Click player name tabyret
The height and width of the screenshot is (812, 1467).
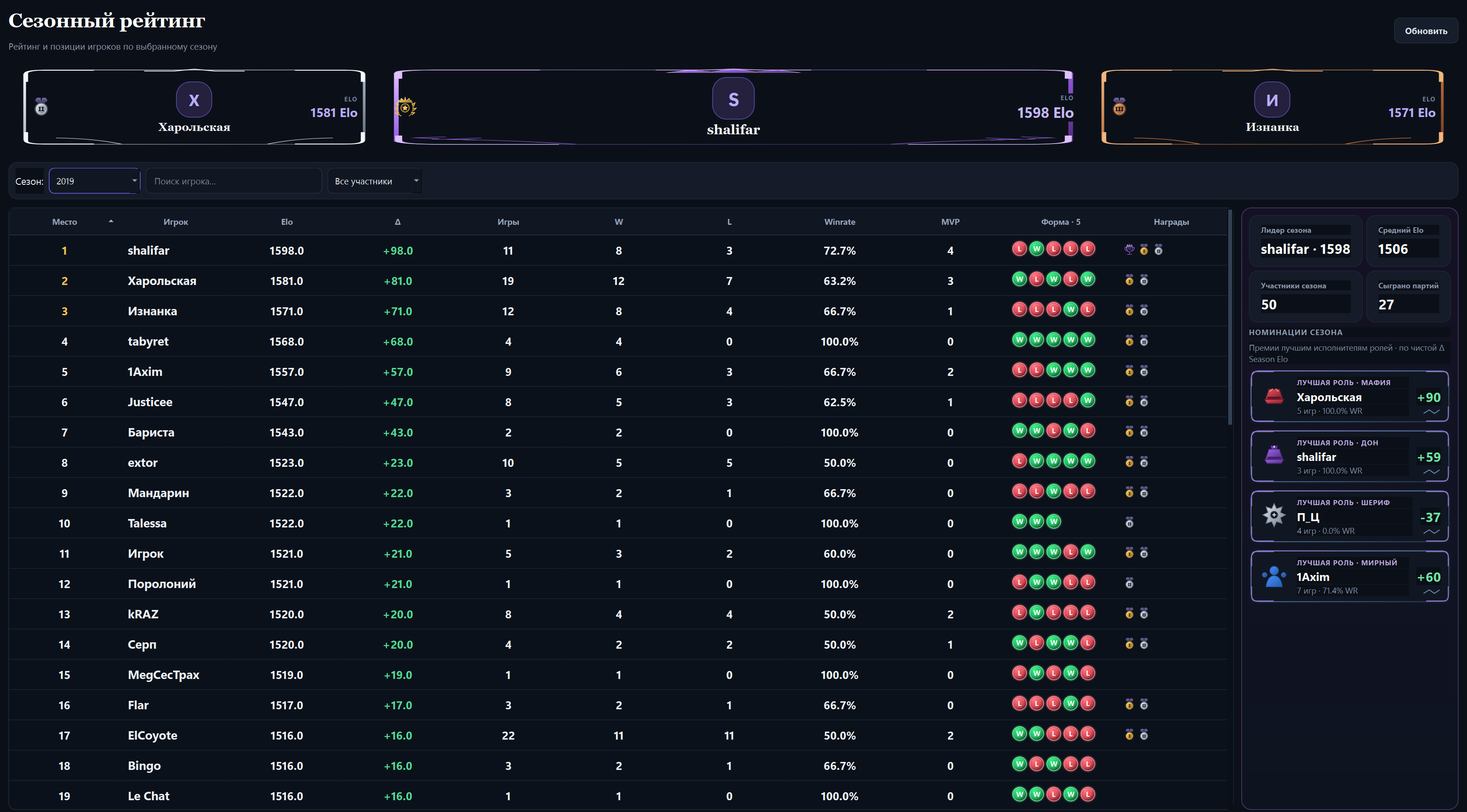click(147, 342)
